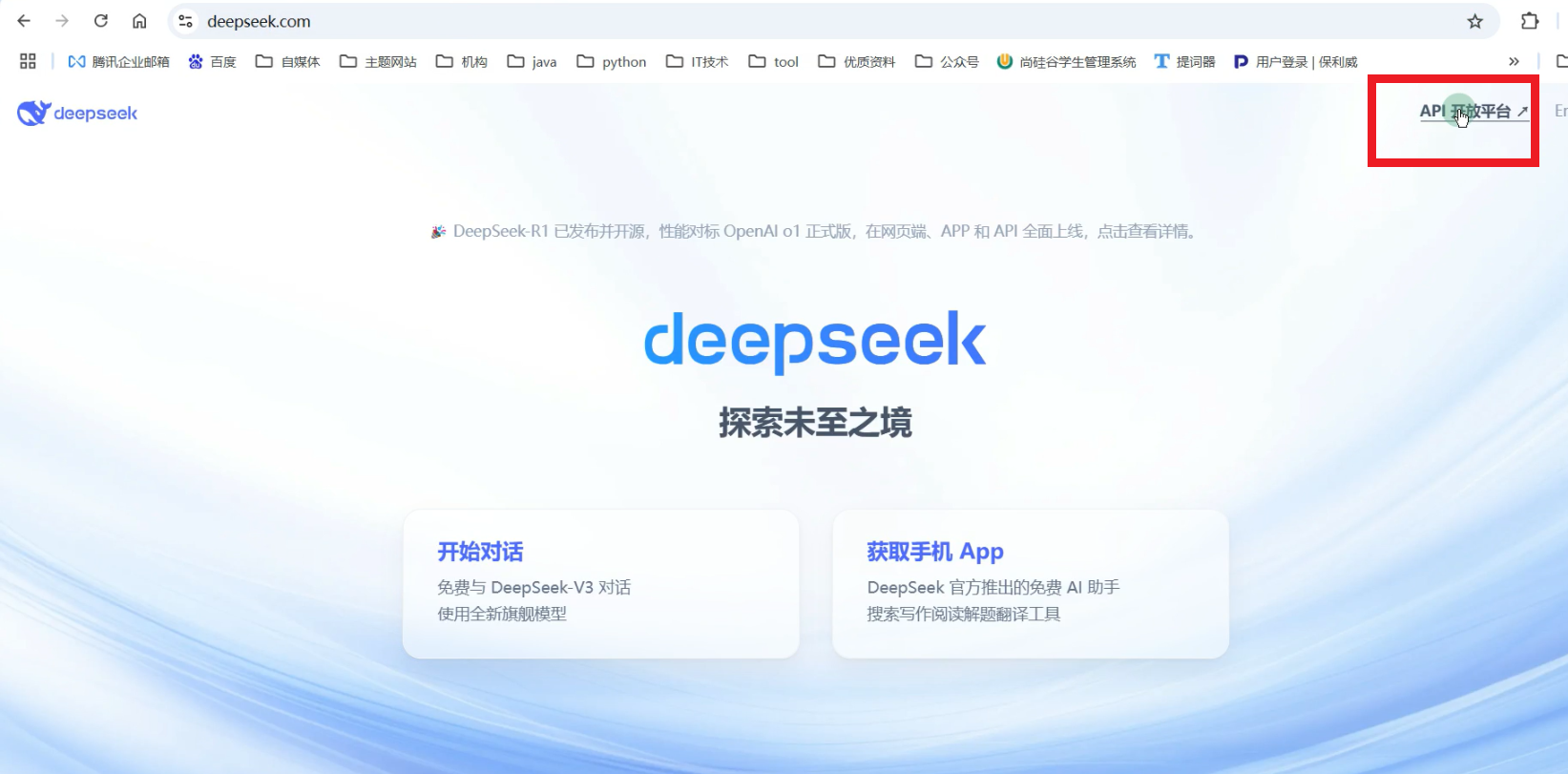1568x774 pixels.
Task: Click the party popper emoji before DeepSeek-R1
Action: point(438,231)
